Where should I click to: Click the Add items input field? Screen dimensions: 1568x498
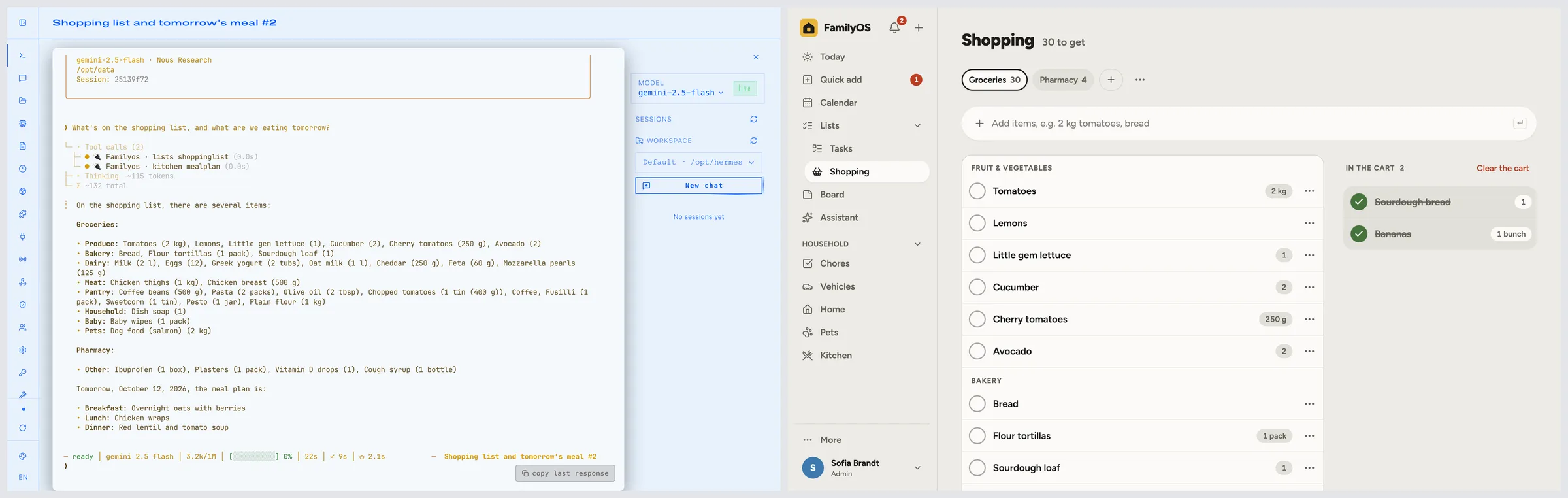point(1249,124)
